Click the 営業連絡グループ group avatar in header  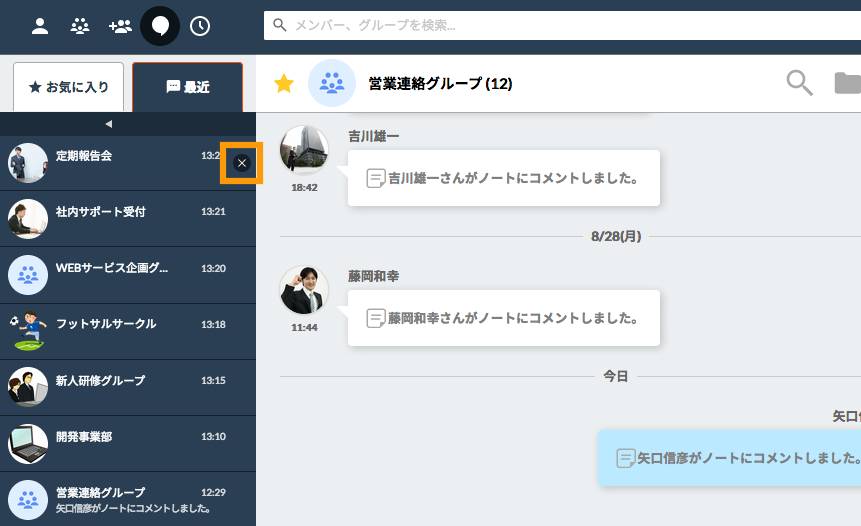[332, 83]
